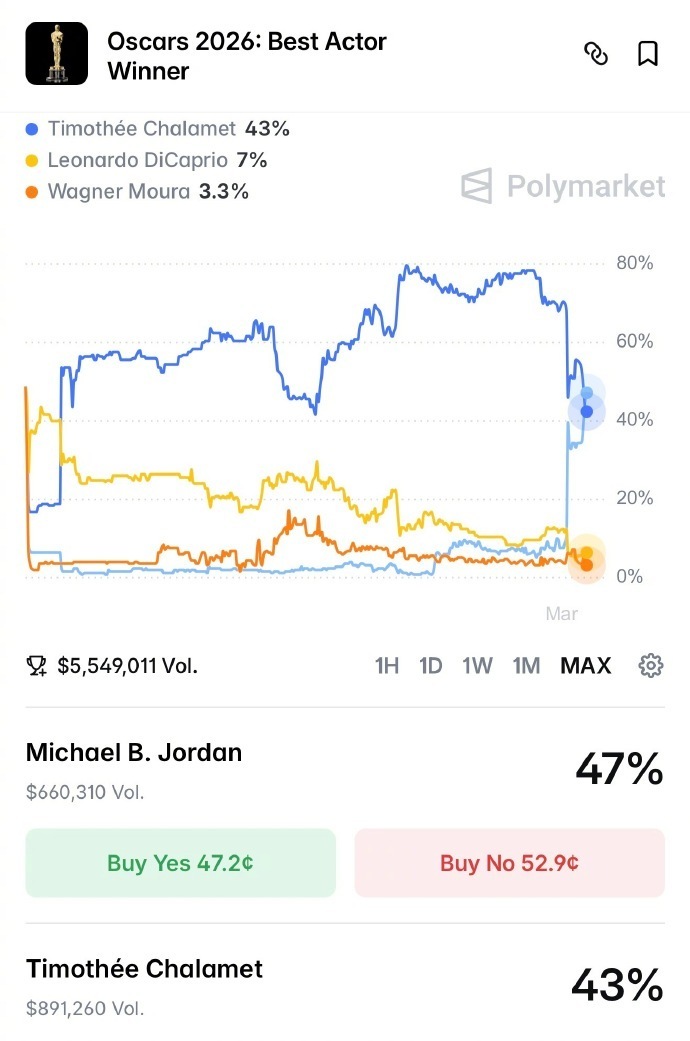Toggle Leonardo DiCaprio legend yellow dot
This screenshot has width=690, height=1041.
point(32,160)
